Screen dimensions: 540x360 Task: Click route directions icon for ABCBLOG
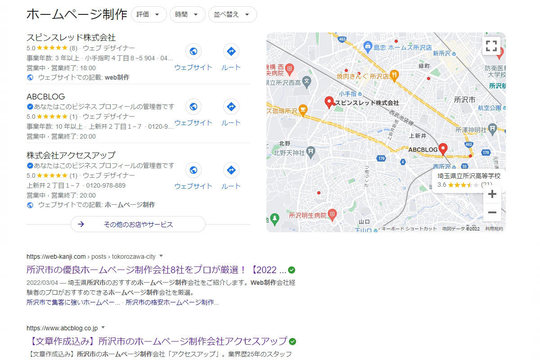pyautogui.click(x=231, y=107)
